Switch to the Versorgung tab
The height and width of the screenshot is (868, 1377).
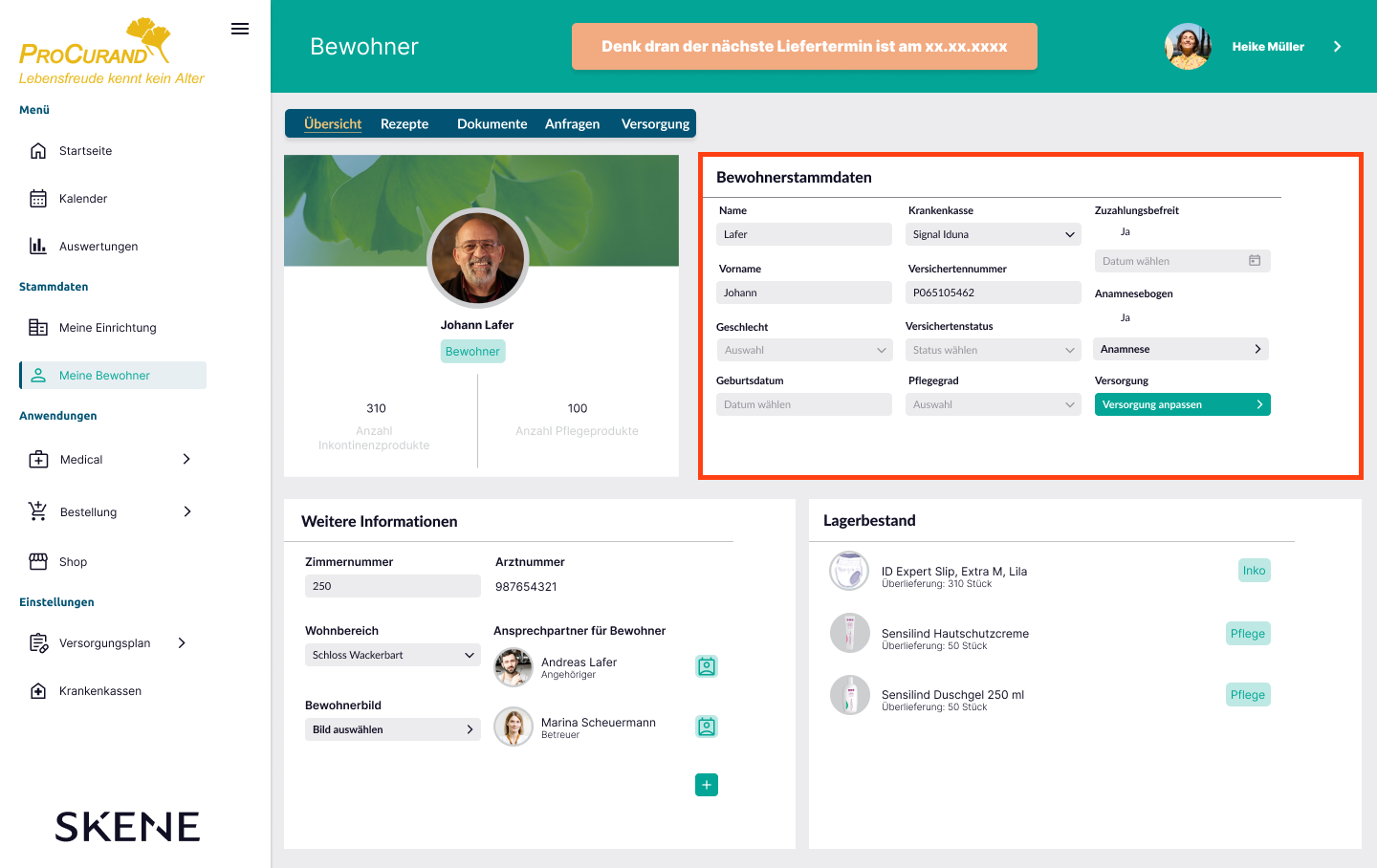[655, 124]
